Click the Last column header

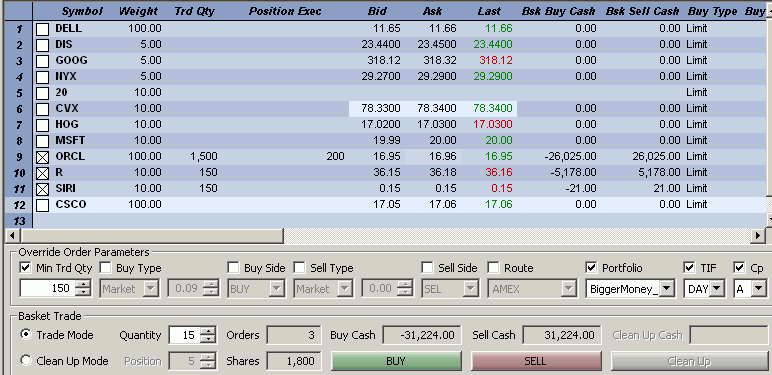(489, 11)
